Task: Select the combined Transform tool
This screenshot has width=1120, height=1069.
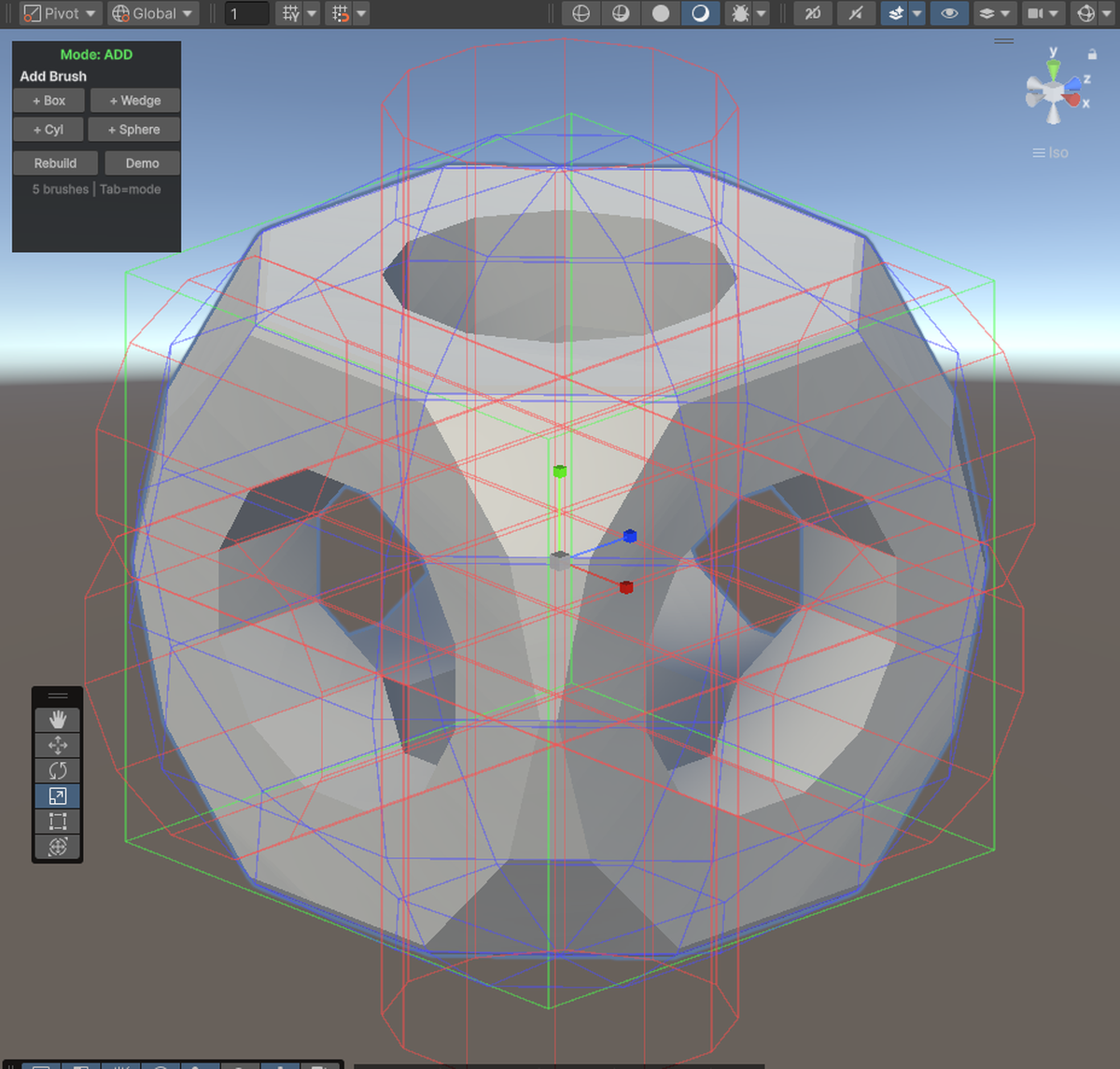Action: tap(57, 847)
